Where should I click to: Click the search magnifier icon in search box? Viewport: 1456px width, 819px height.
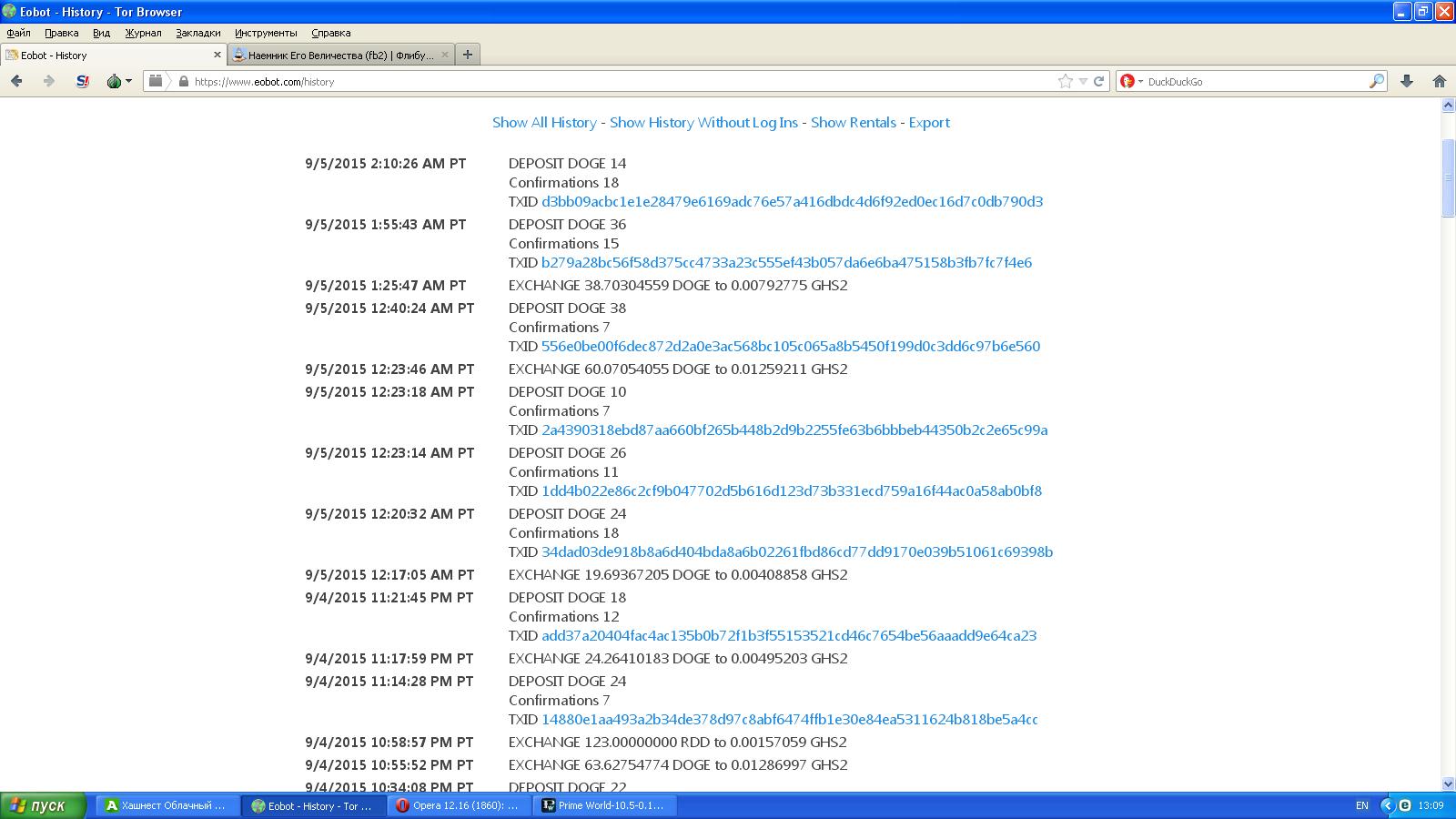point(1376,81)
